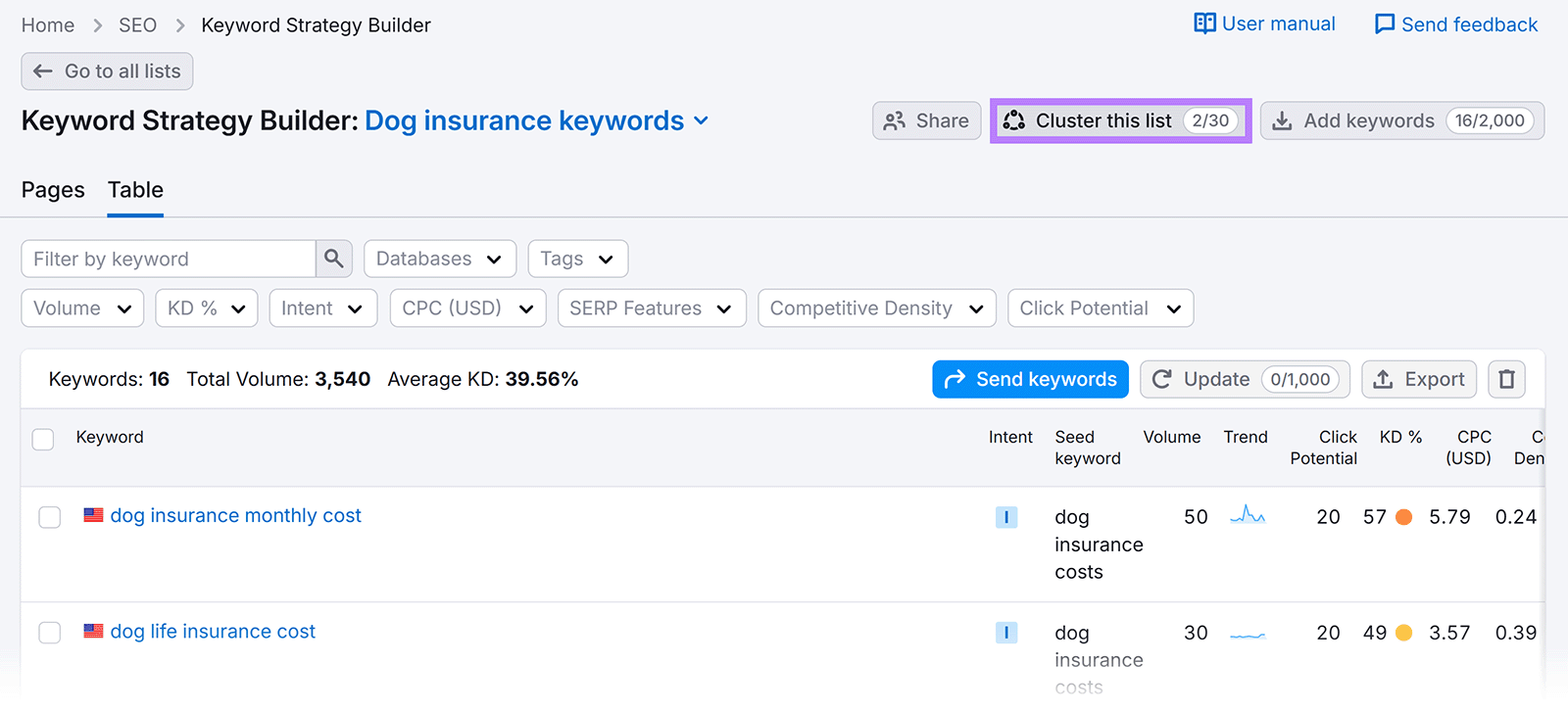Select the Table tab
The width and height of the screenshot is (1568, 711).
click(135, 190)
